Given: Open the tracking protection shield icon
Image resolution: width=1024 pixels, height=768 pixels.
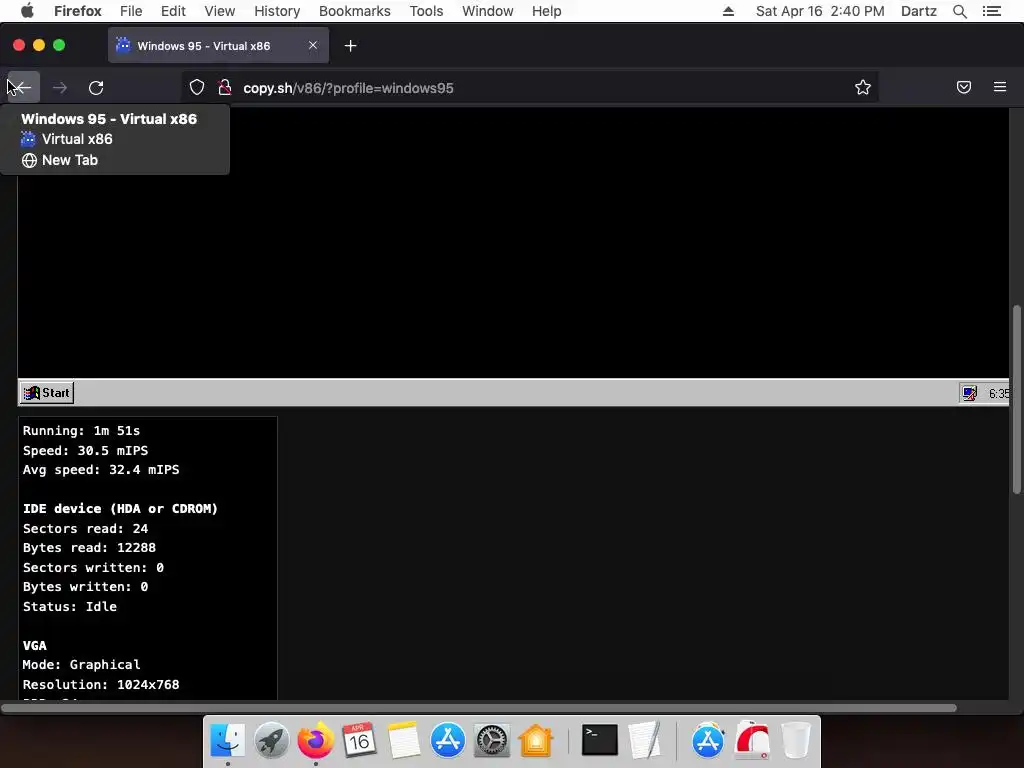Looking at the screenshot, I should [x=197, y=88].
